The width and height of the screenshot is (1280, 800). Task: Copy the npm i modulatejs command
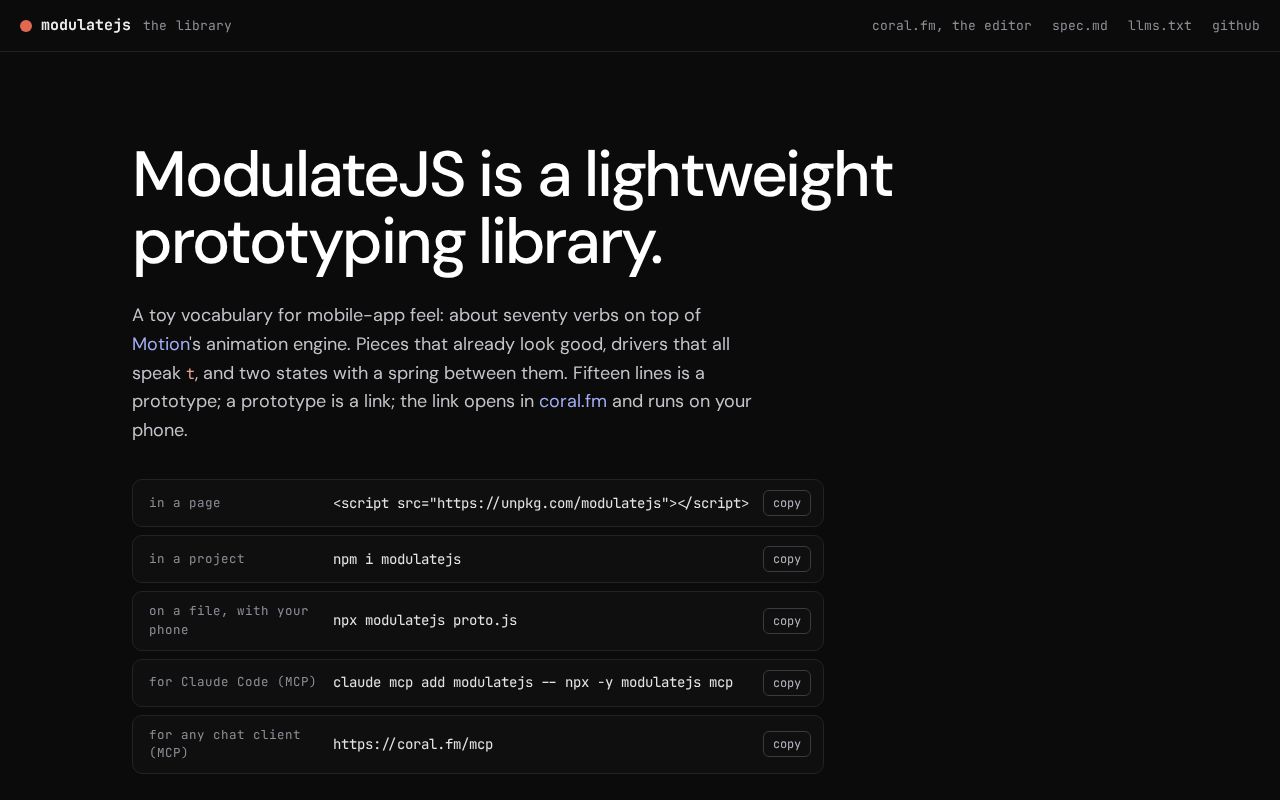click(787, 559)
